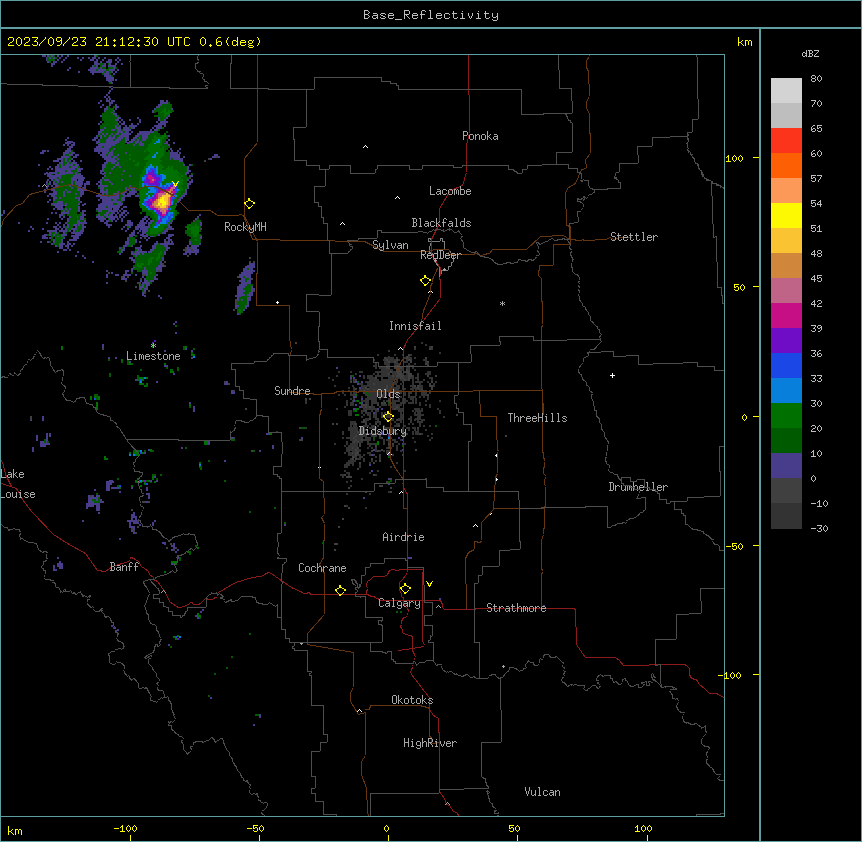Click the 100 tick label on right axis
The image size is (862, 842).
pos(734,158)
